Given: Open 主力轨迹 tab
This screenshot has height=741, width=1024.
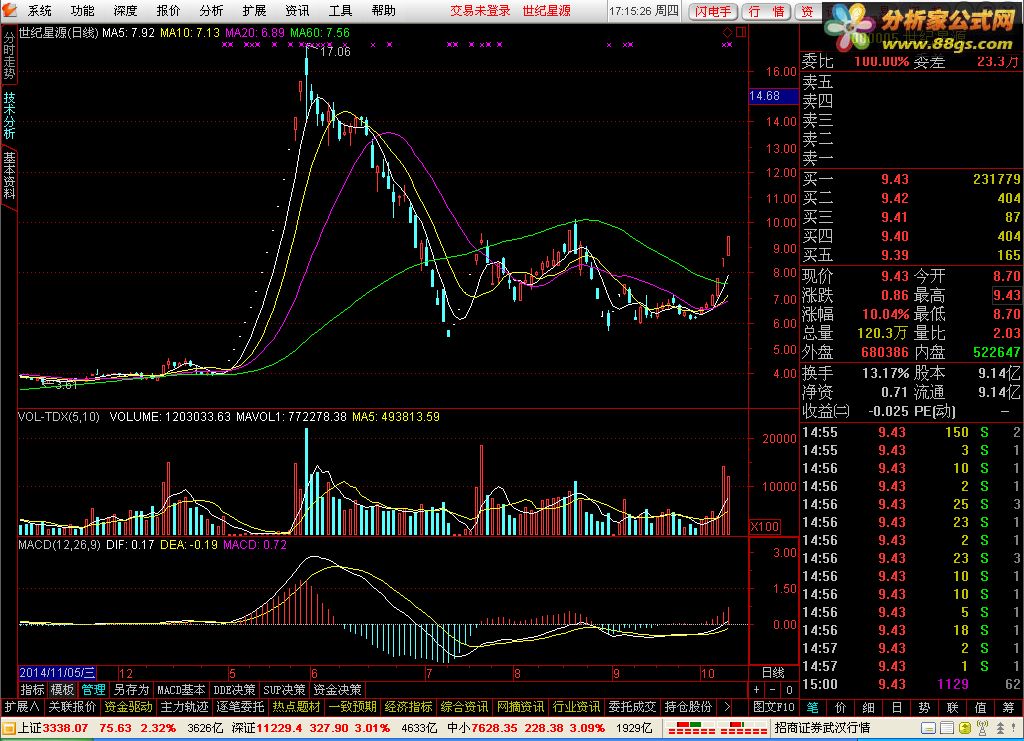Looking at the screenshot, I should pos(184,707).
